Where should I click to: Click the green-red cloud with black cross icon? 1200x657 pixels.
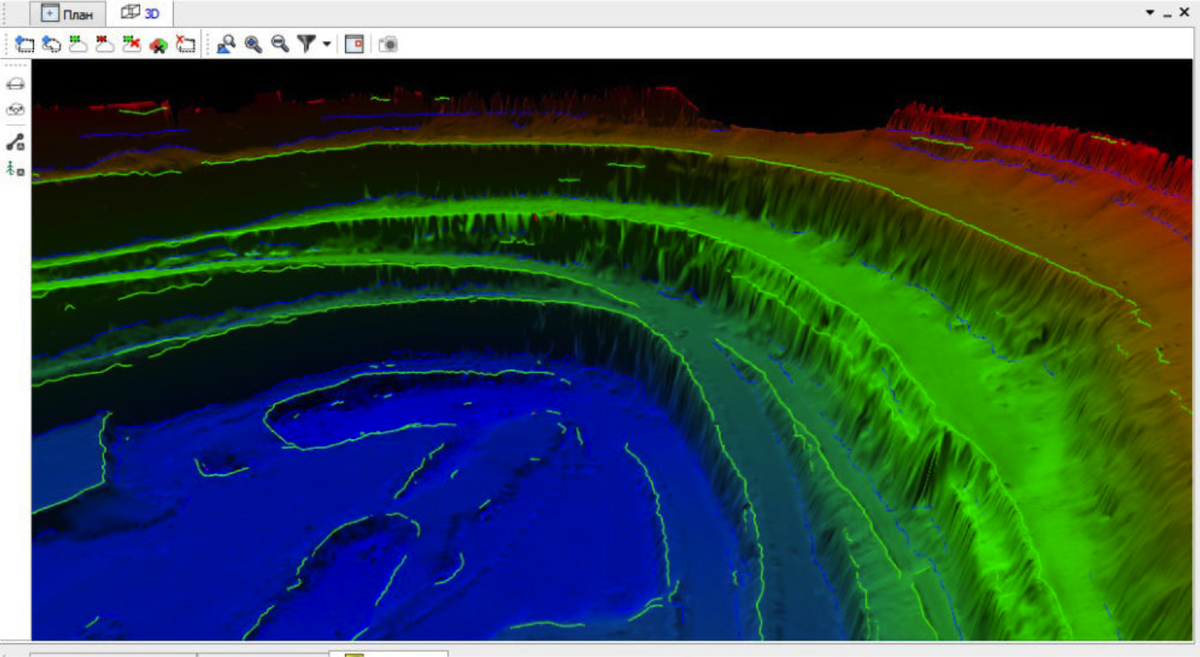click(x=158, y=44)
